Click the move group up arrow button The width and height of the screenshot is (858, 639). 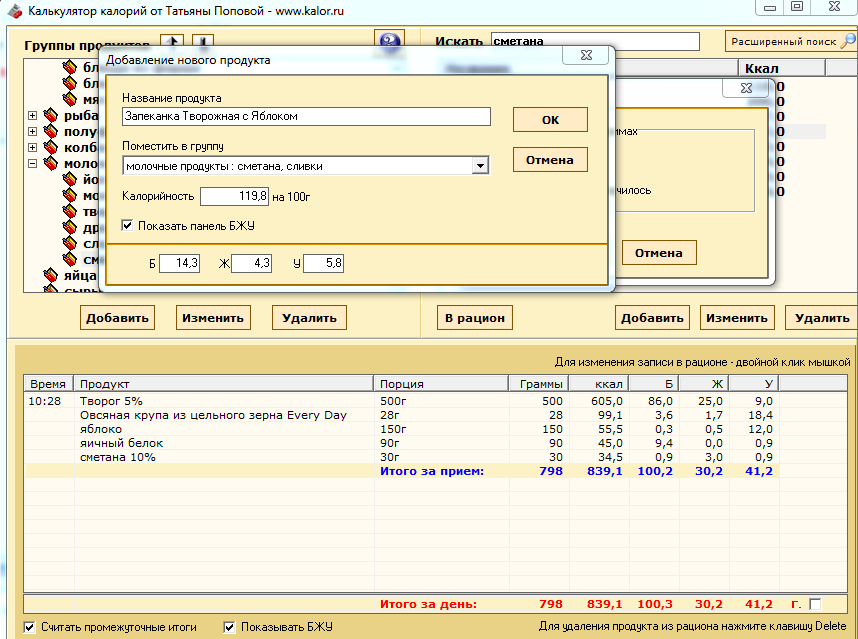[x=172, y=40]
